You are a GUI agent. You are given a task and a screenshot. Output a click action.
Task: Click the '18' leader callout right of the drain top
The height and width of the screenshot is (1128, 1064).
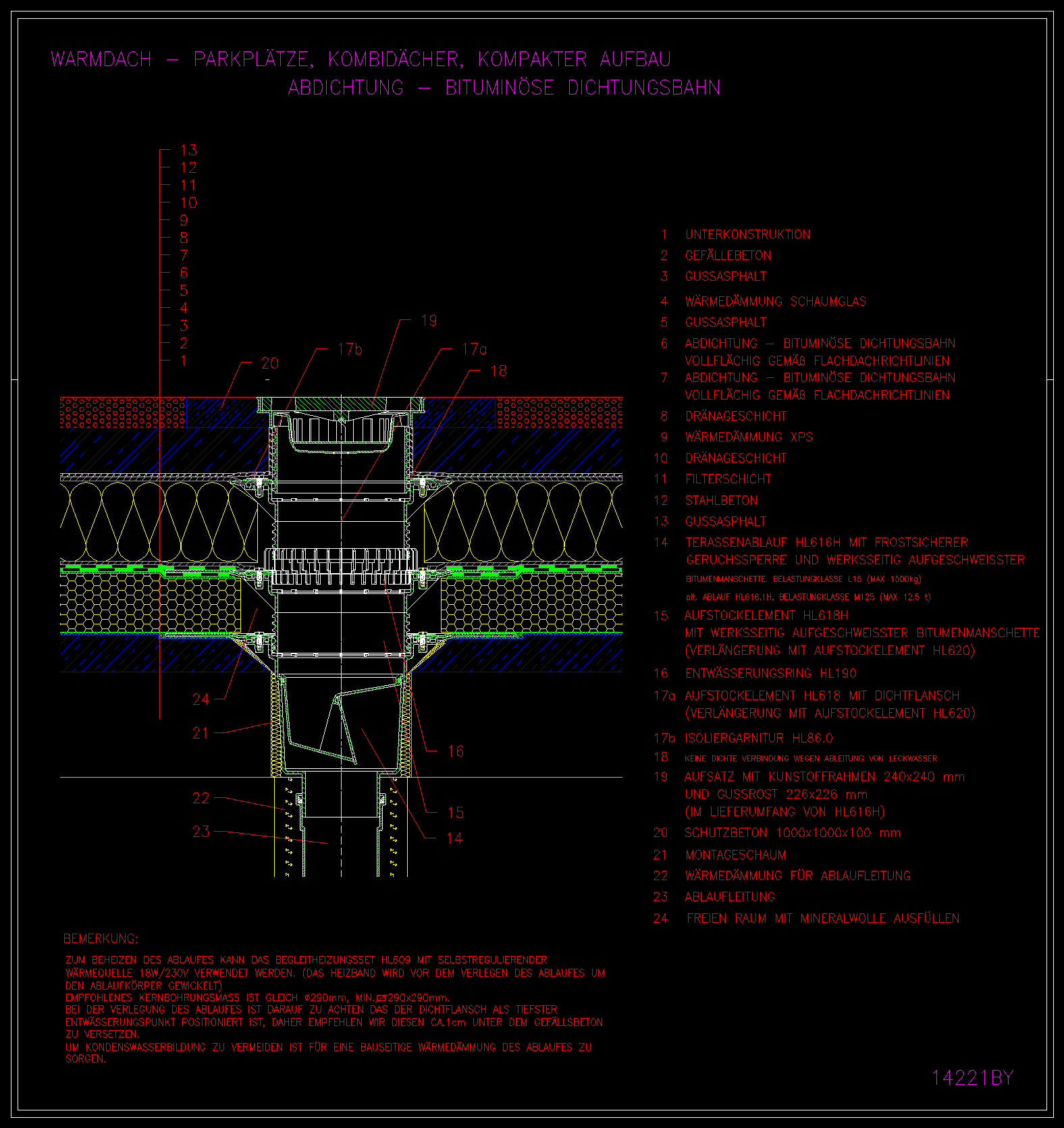(498, 371)
